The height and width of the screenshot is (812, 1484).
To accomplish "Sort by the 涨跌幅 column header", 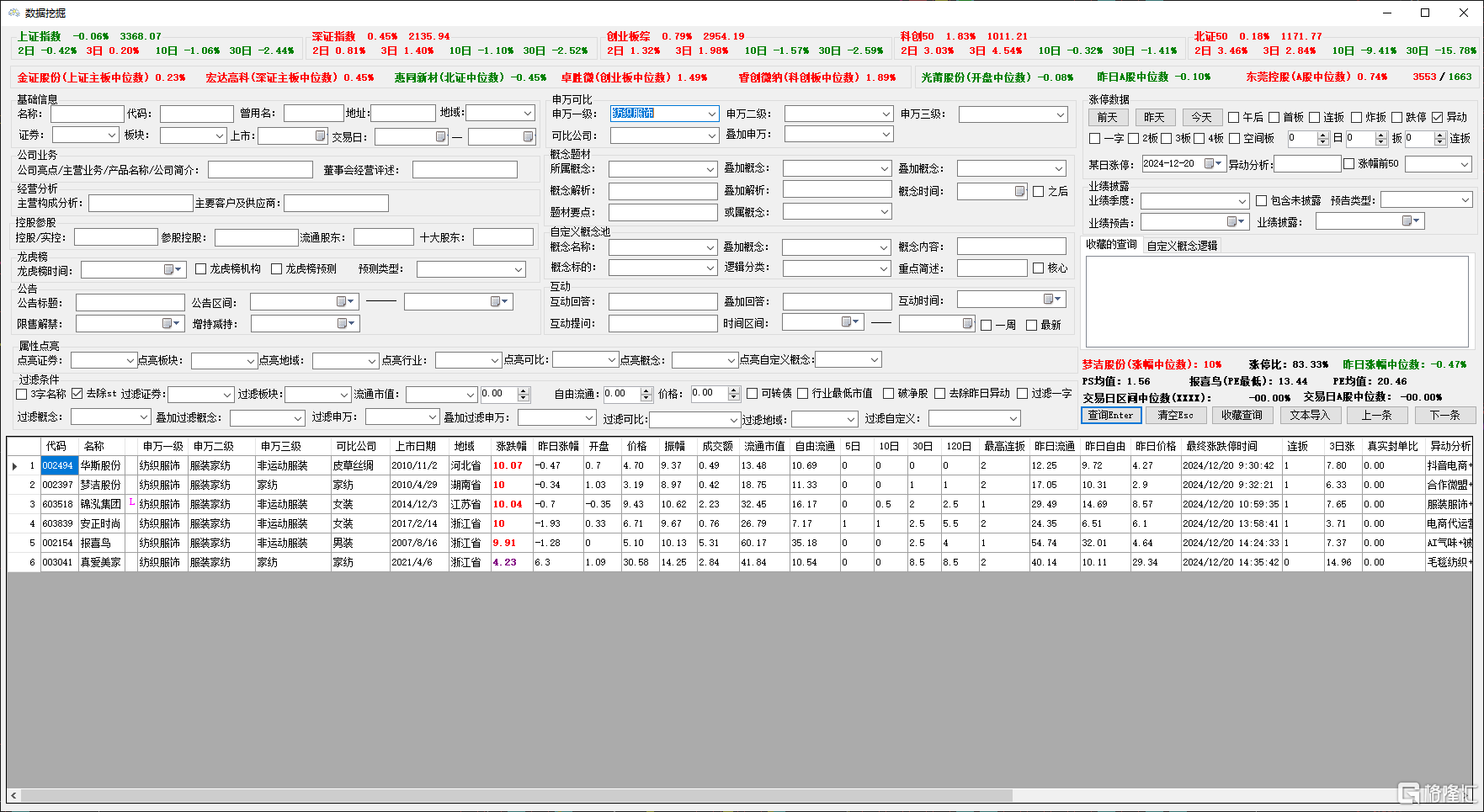I will point(511,446).
